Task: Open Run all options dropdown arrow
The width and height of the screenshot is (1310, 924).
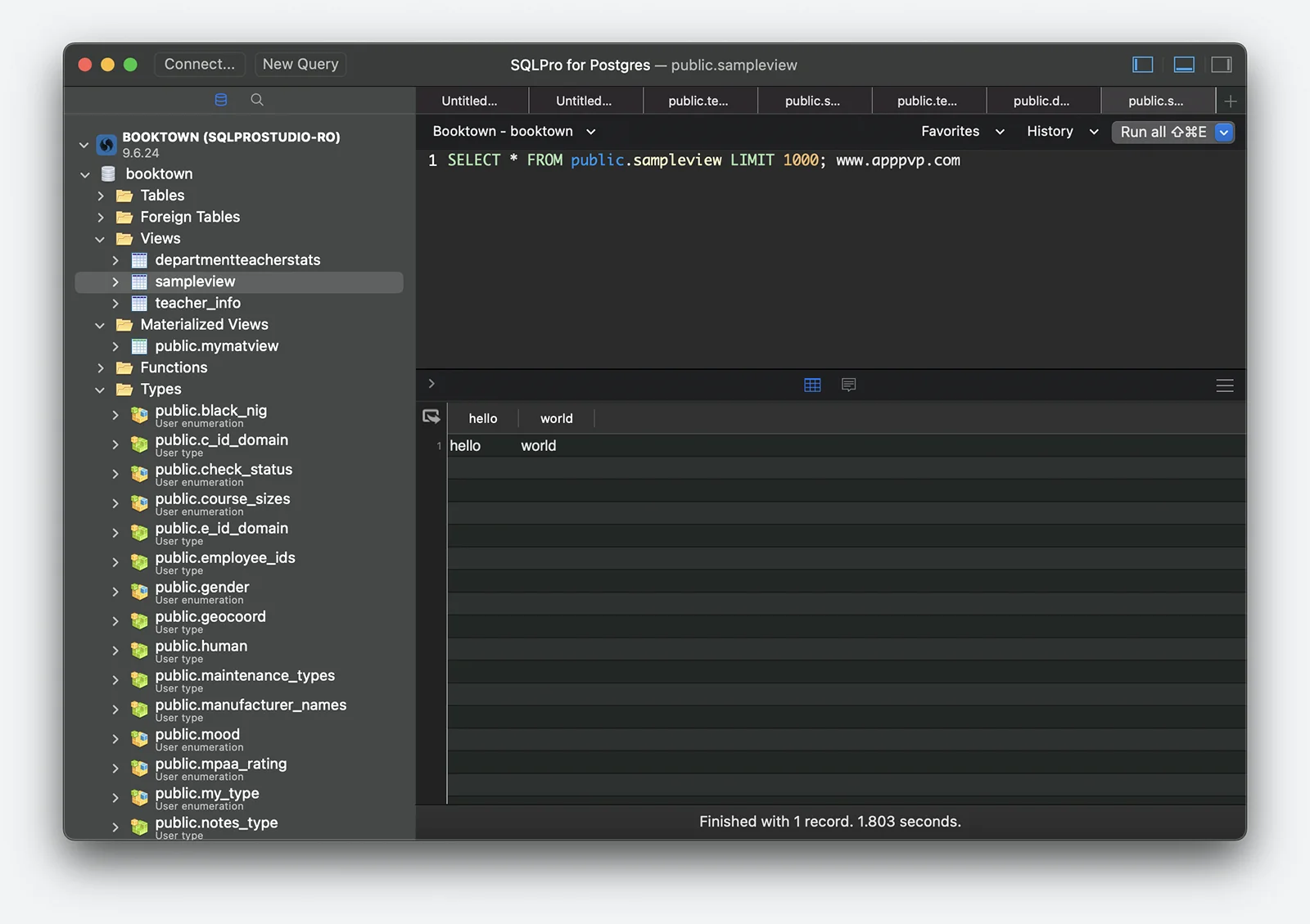Action: pos(1224,132)
